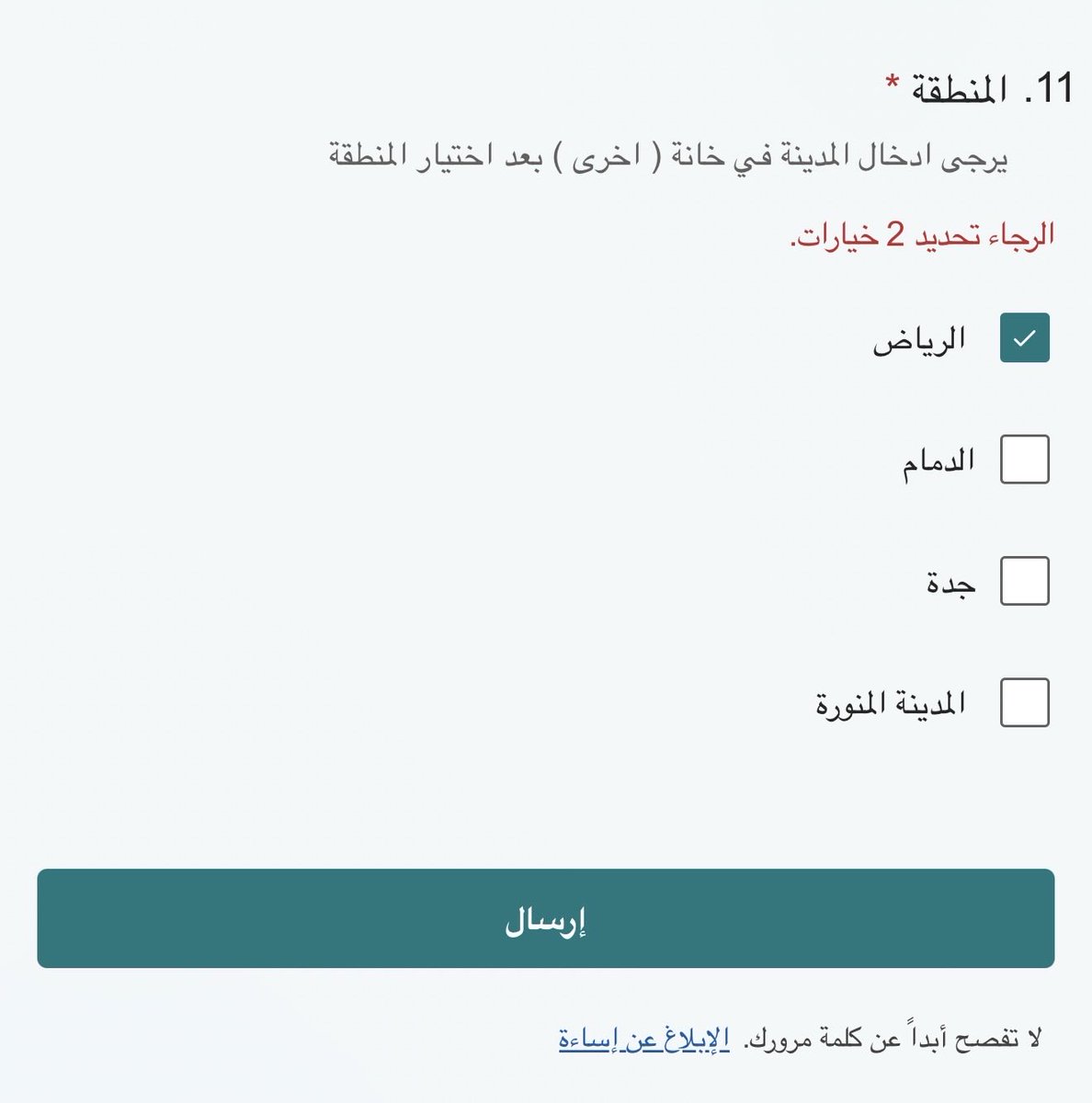Click the لا تفصح أبداً password warning text
The image size is (1092, 1103).
click(893, 1039)
